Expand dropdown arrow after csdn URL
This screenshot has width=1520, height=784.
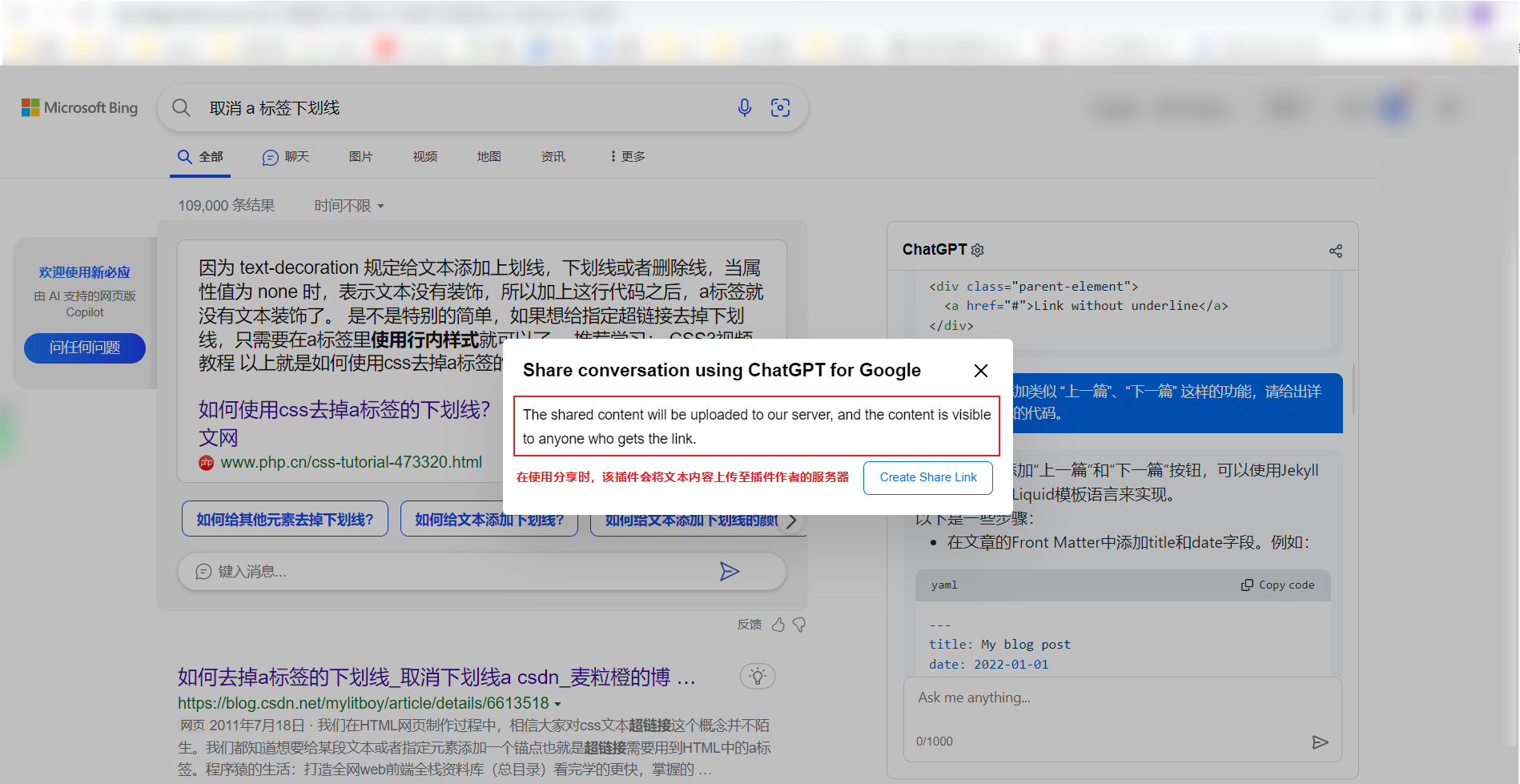coord(557,704)
